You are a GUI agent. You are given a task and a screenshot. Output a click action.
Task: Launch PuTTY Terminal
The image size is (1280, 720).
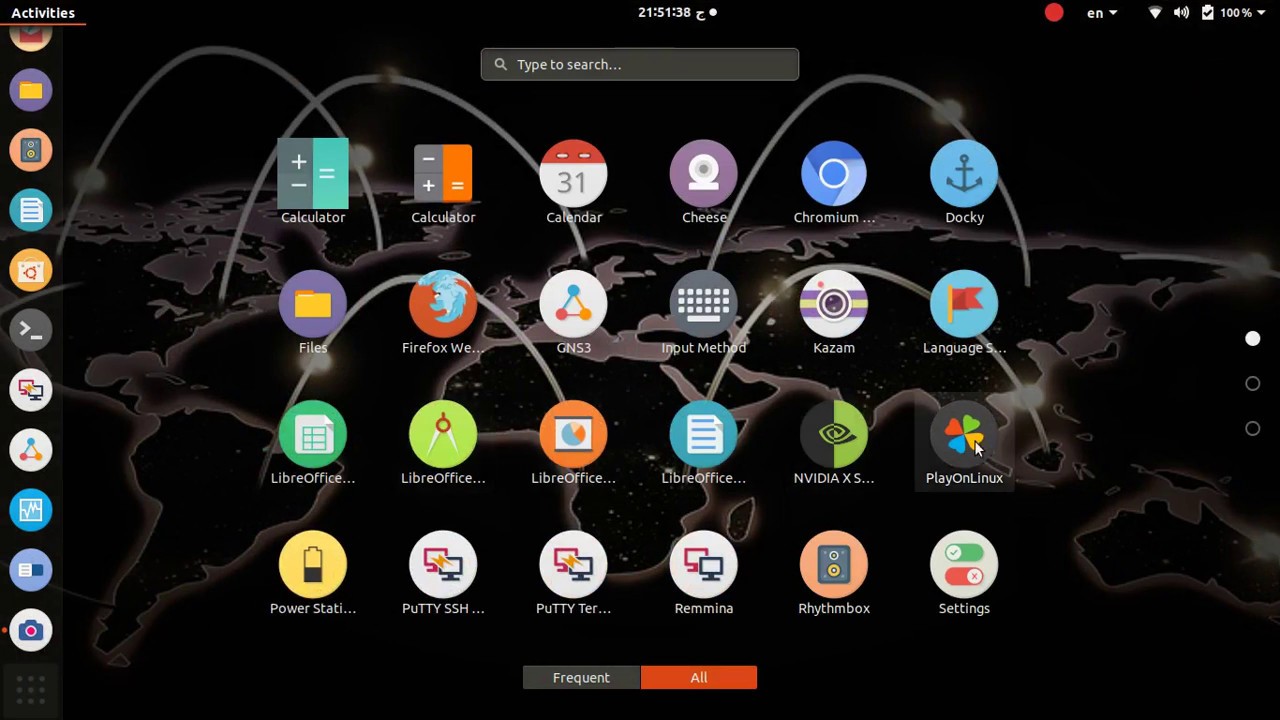[x=573, y=574]
